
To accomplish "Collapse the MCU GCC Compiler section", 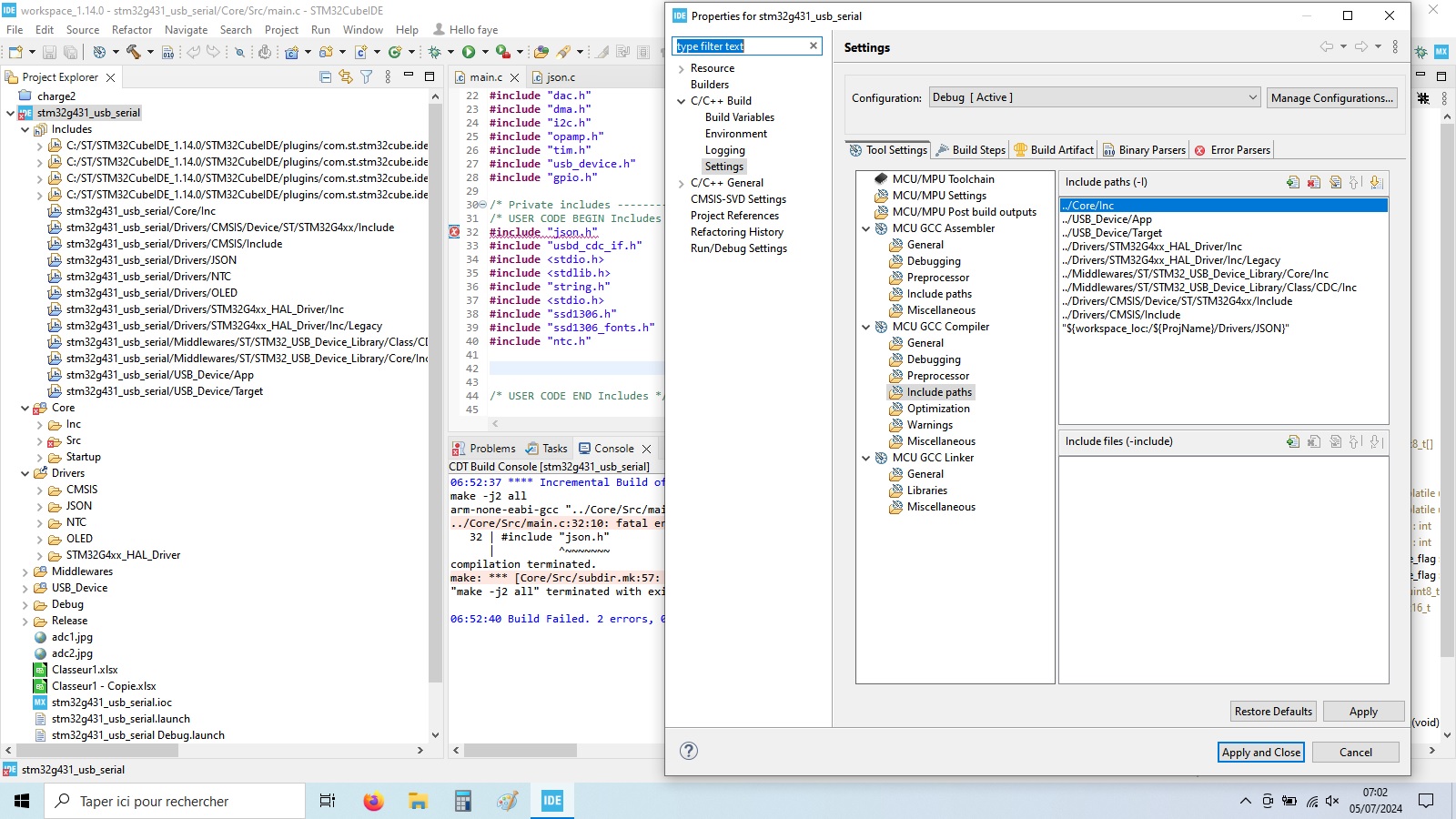I will click(865, 326).
